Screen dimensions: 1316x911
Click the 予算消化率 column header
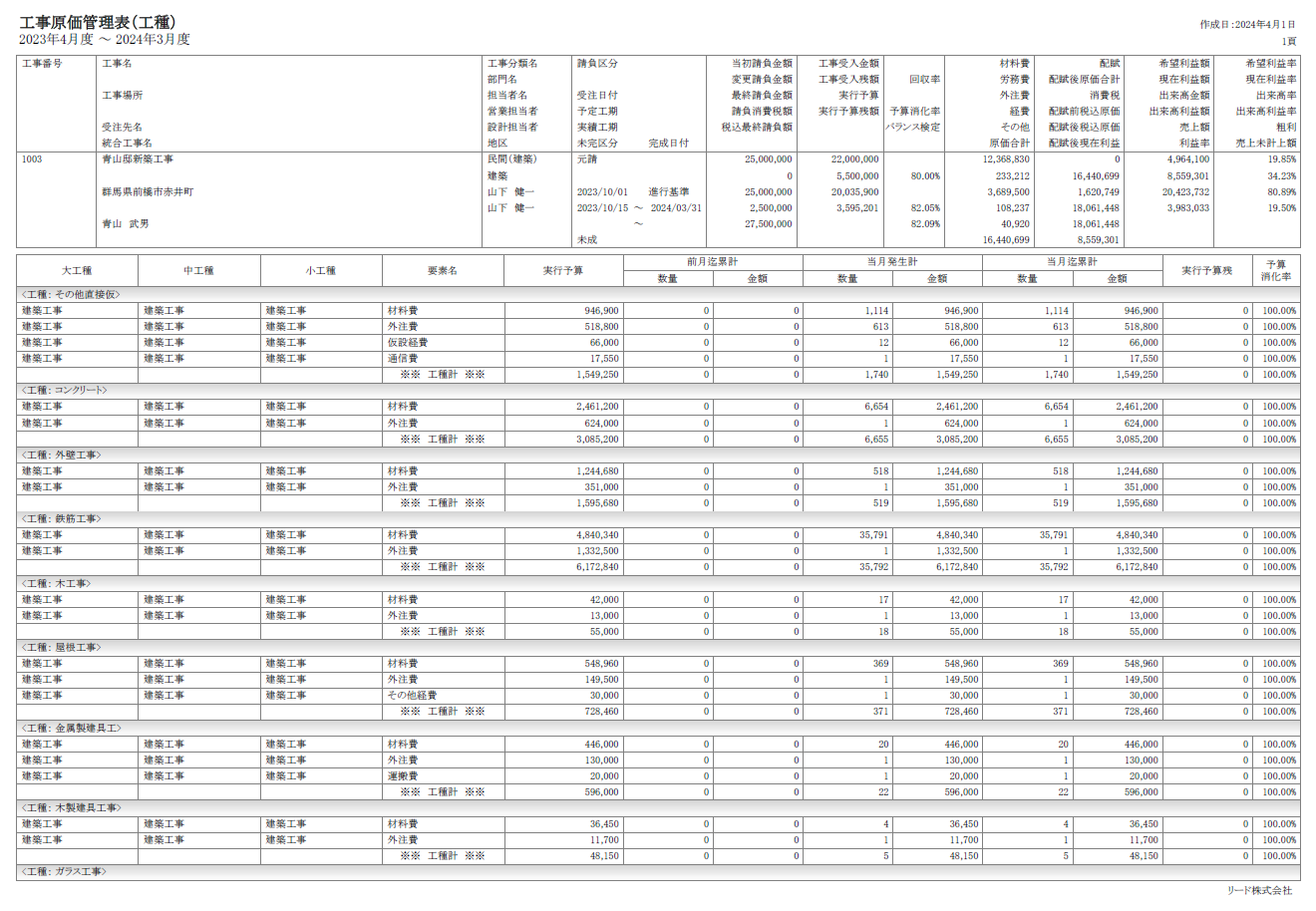tap(1276, 270)
